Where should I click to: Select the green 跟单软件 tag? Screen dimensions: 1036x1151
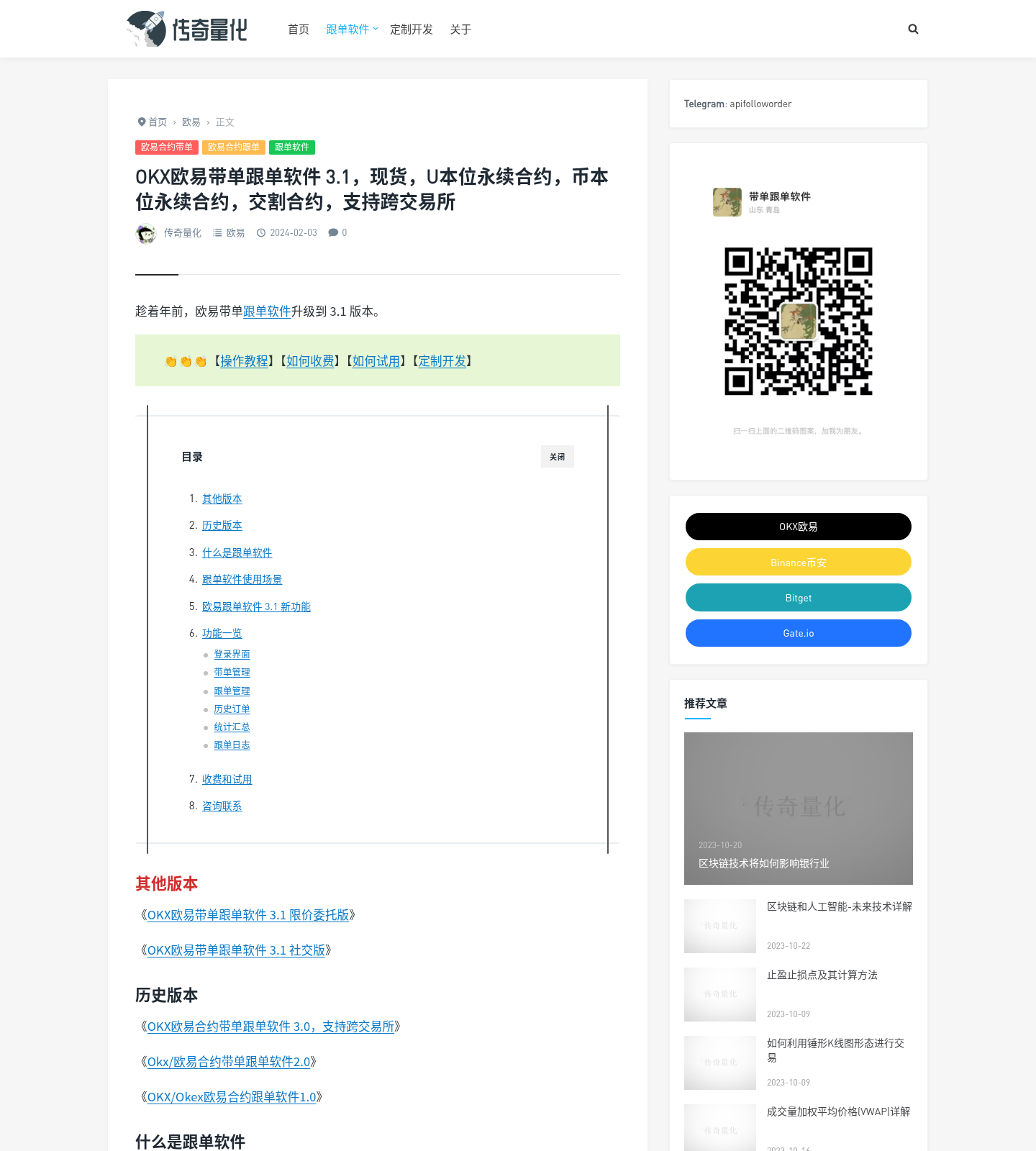pos(292,147)
